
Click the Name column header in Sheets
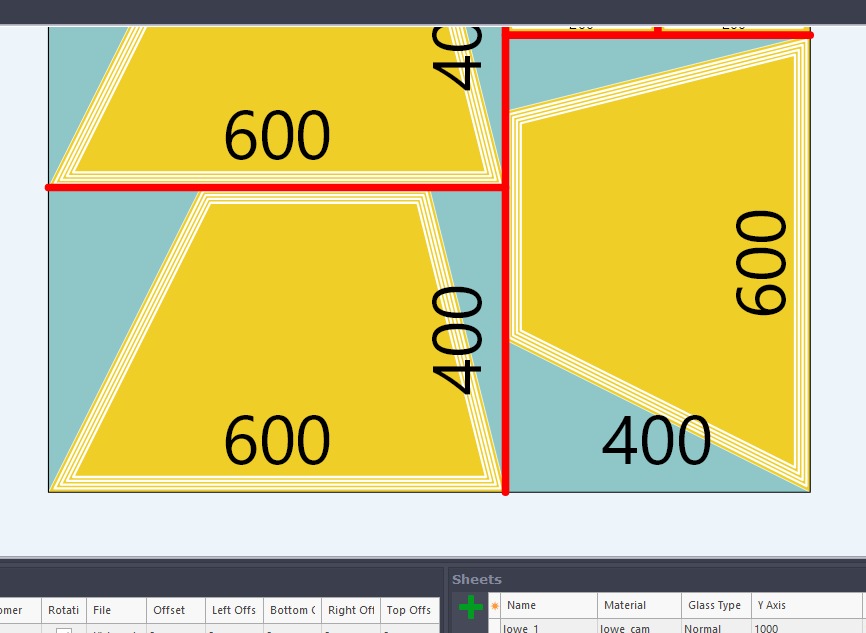tap(548, 605)
